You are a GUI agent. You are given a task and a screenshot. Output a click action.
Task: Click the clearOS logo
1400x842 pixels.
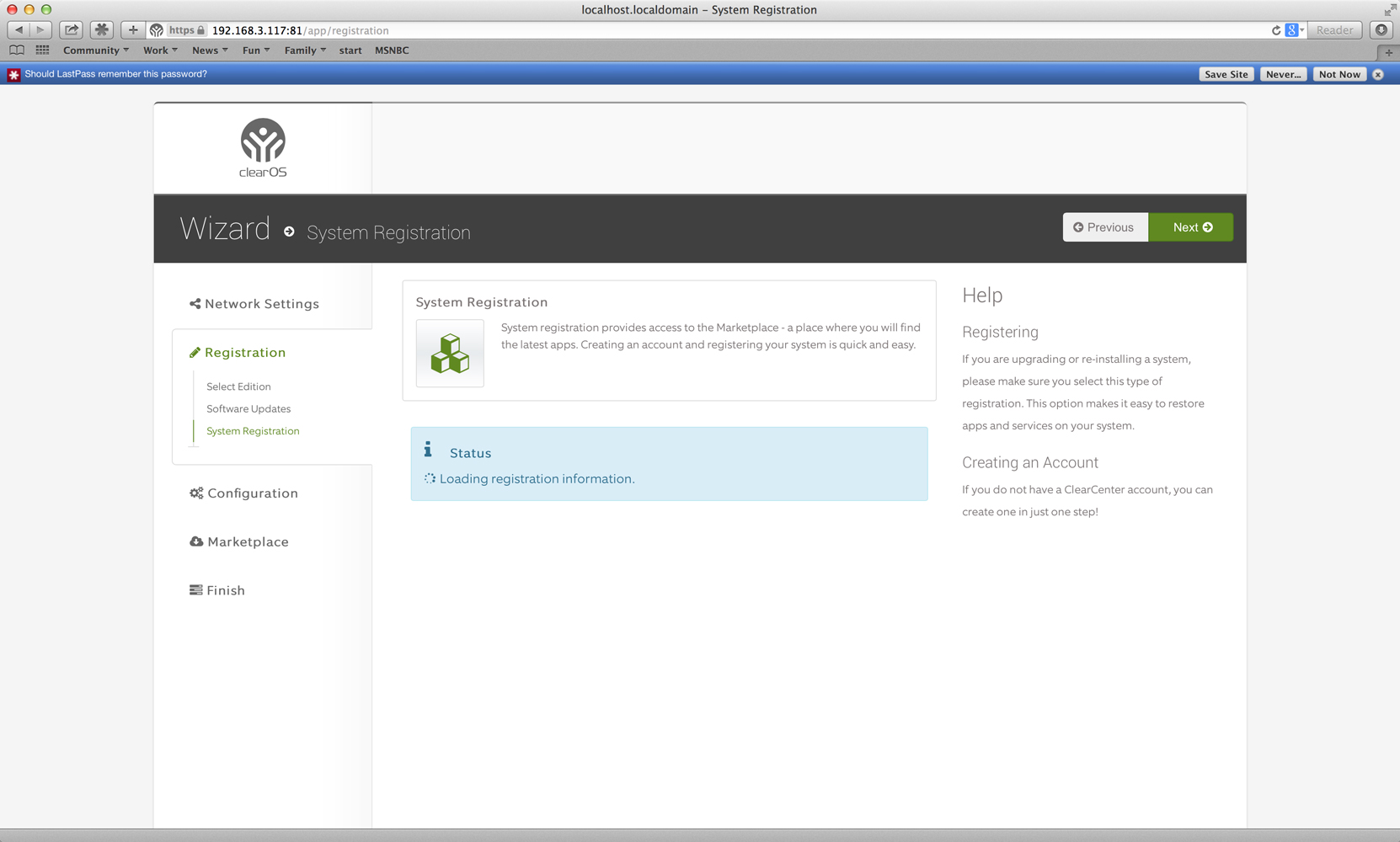click(x=263, y=148)
